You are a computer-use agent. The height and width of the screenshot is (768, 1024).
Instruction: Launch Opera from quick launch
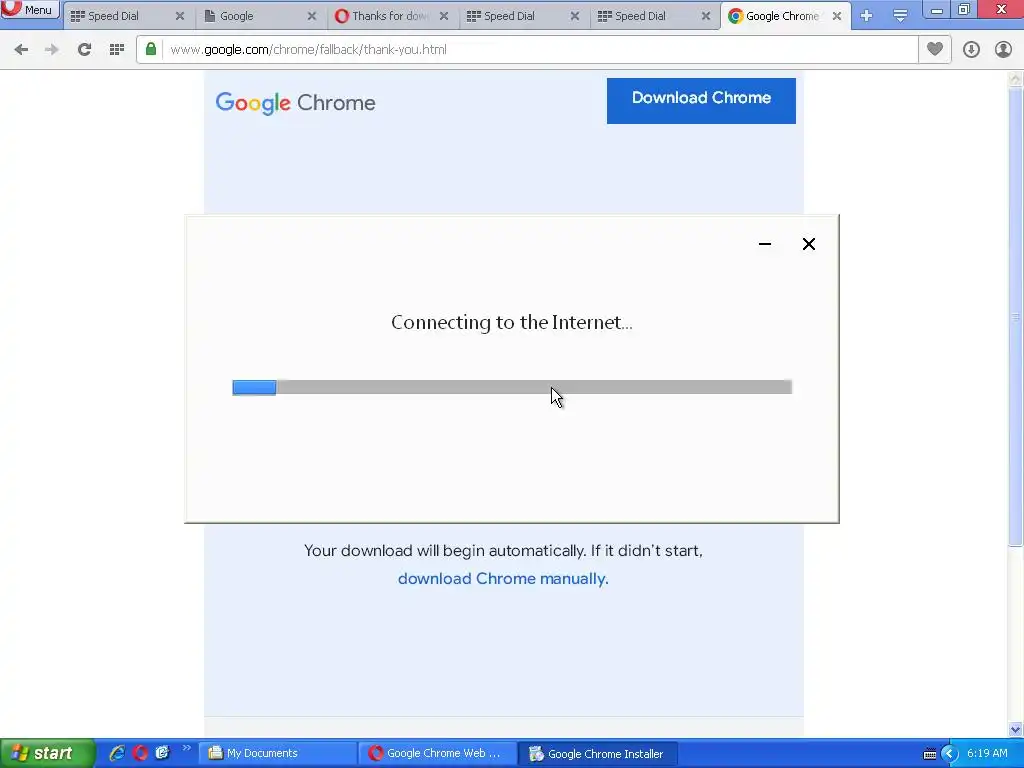pyautogui.click(x=140, y=753)
